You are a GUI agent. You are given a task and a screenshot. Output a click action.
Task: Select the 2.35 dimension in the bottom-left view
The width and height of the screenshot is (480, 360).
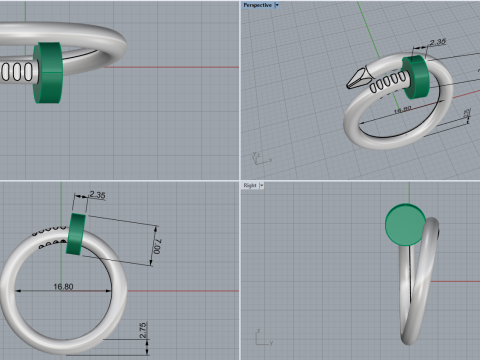point(97,195)
